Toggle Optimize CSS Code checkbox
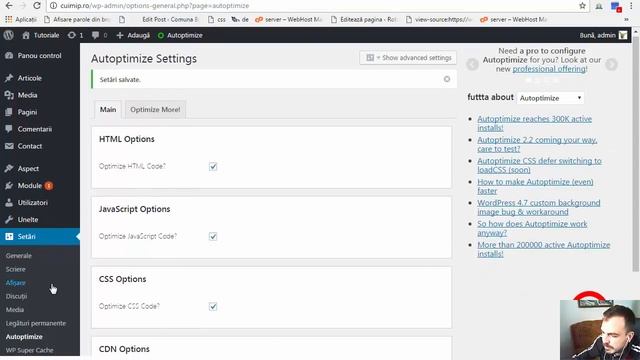This screenshot has width=640, height=360. click(213, 306)
